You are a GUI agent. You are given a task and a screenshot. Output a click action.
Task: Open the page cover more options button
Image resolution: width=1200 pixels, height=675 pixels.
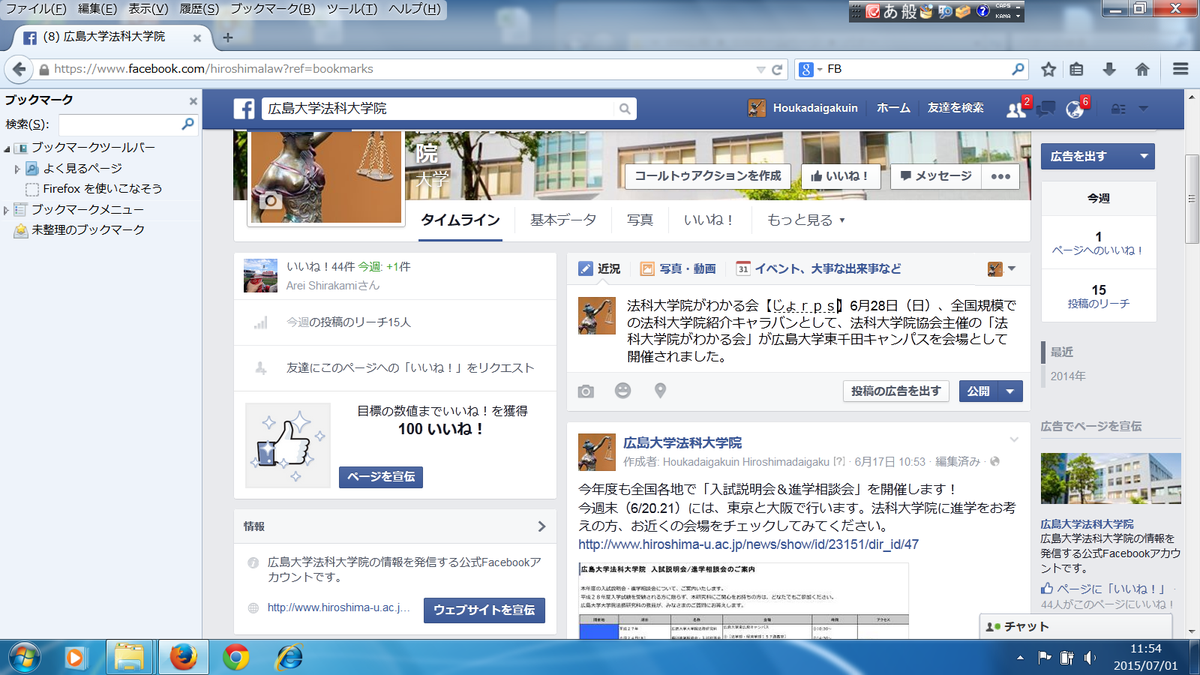(1000, 176)
